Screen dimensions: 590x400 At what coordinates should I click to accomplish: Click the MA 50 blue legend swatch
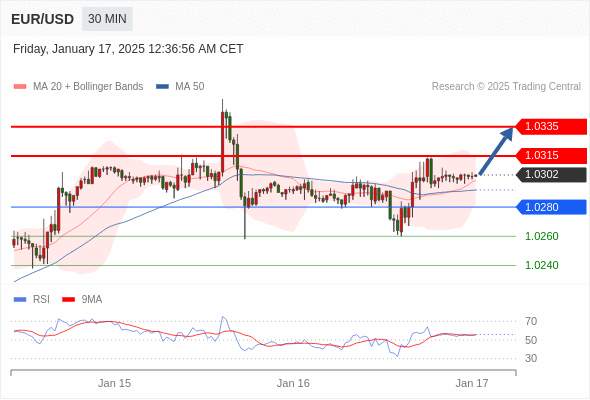162,87
